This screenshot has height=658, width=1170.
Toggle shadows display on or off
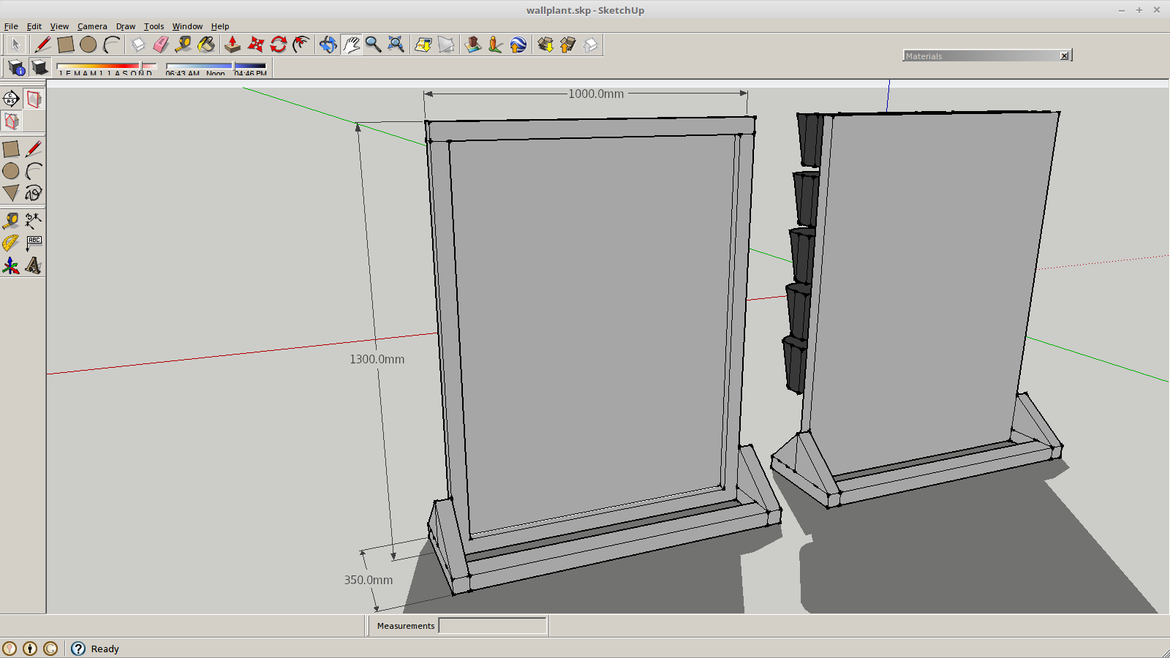(x=40, y=68)
